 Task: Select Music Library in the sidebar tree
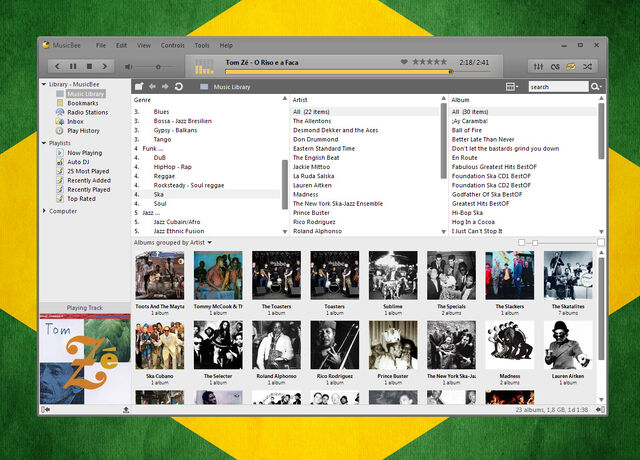pyautogui.click(x=86, y=94)
